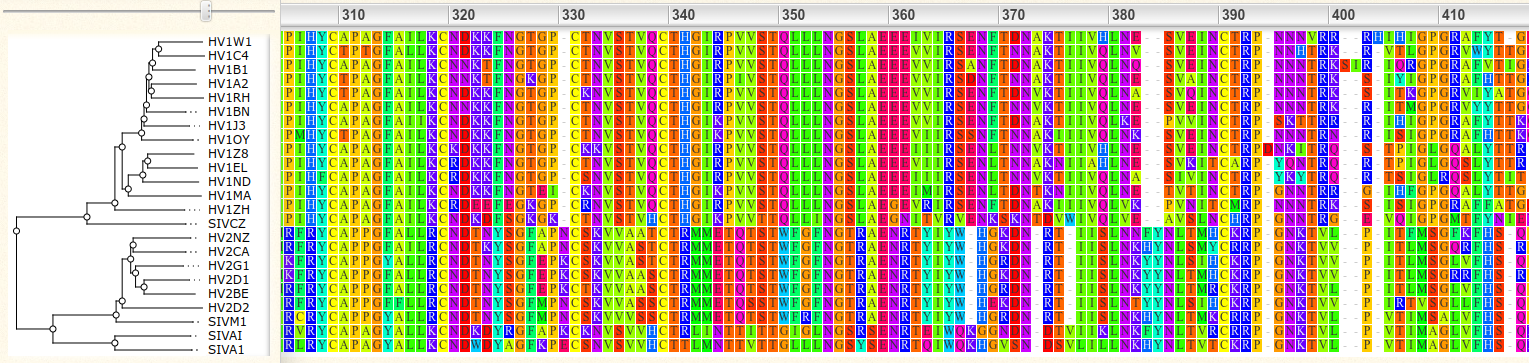Select tree leaf HV1ND
This screenshot has width=1529, height=363.
(229, 181)
